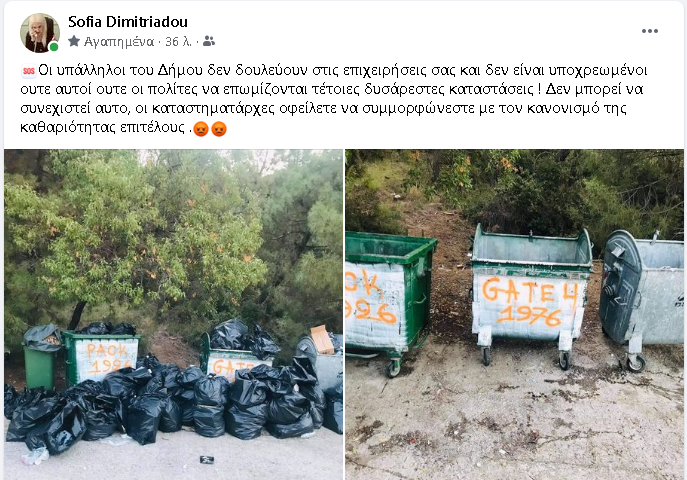The height and width of the screenshot is (480, 687).
Task: Click the Favorites star icon
Action: 74,41
